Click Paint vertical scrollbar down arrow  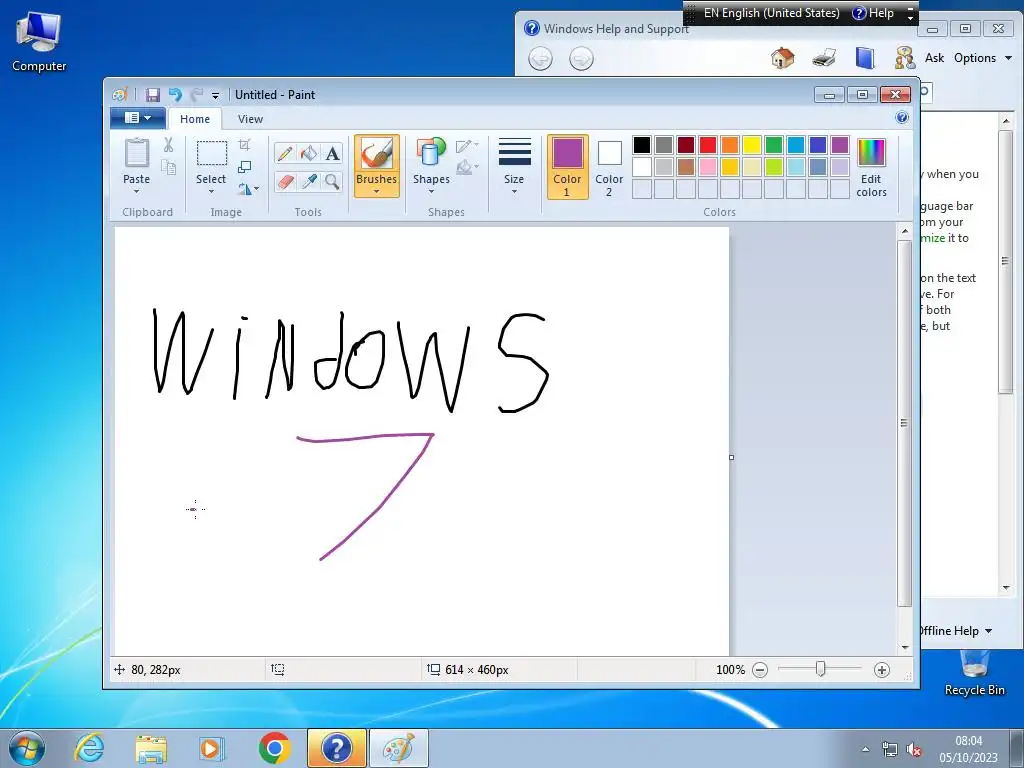pyautogui.click(x=904, y=648)
